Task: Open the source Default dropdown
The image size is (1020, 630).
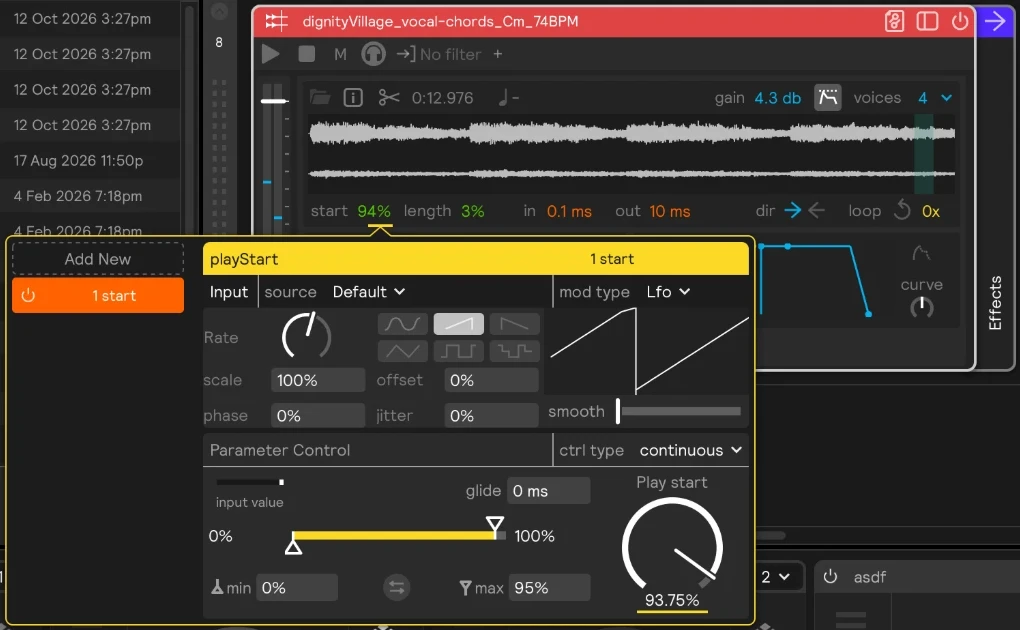Action: (369, 292)
